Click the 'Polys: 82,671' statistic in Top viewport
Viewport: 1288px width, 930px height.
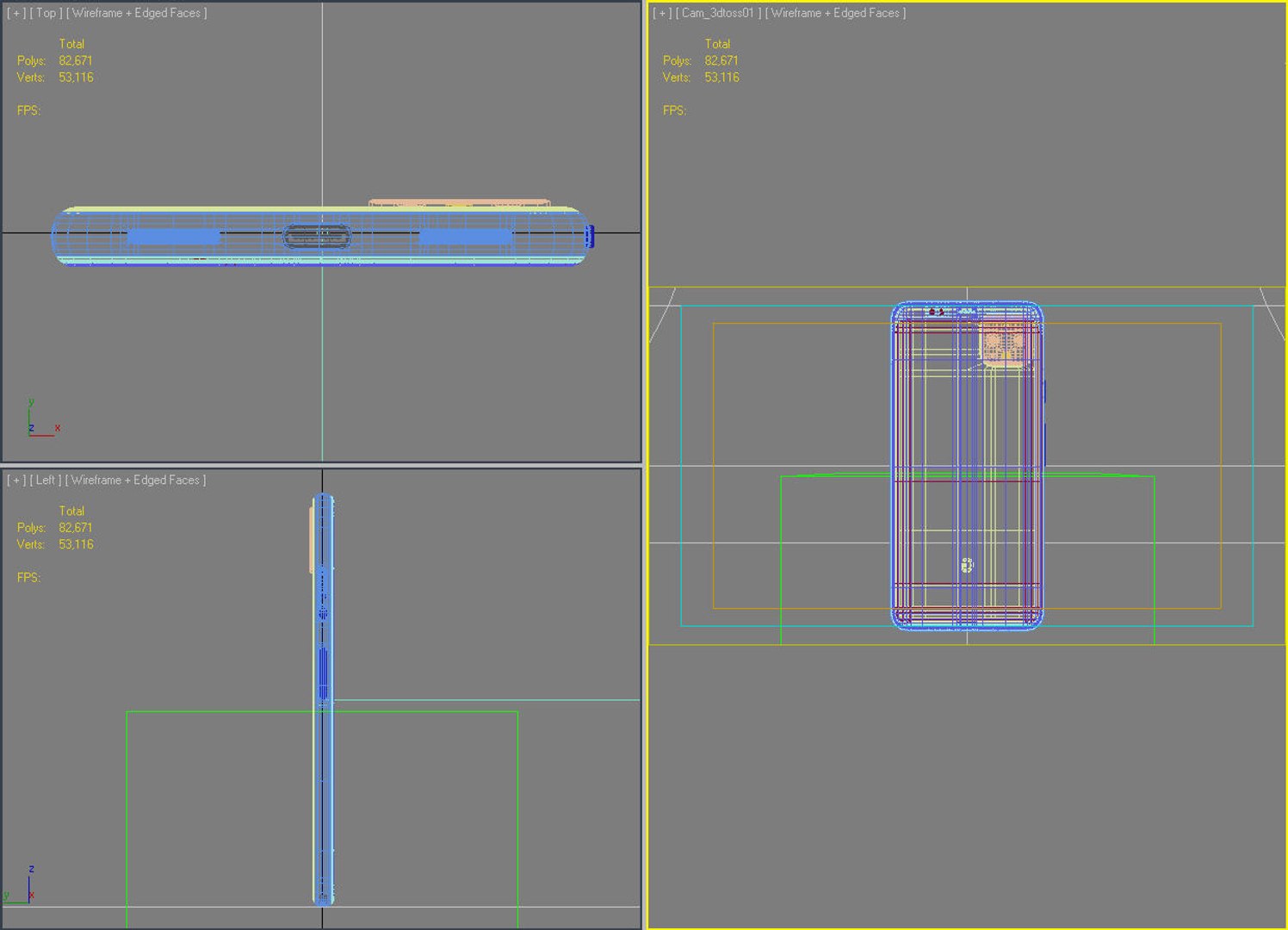[55, 60]
